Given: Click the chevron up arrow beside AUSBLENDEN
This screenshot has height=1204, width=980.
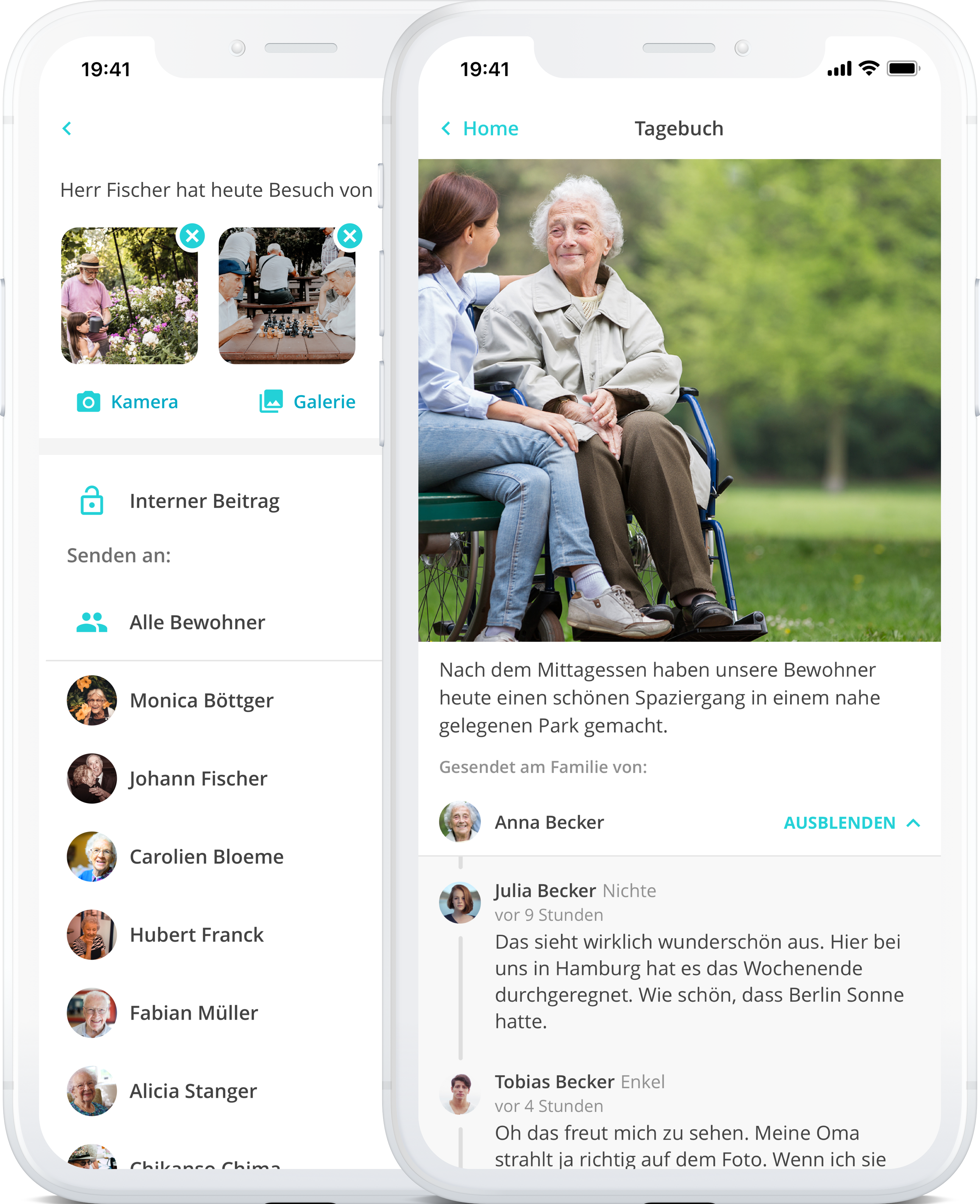Looking at the screenshot, I should pos(913,823).
